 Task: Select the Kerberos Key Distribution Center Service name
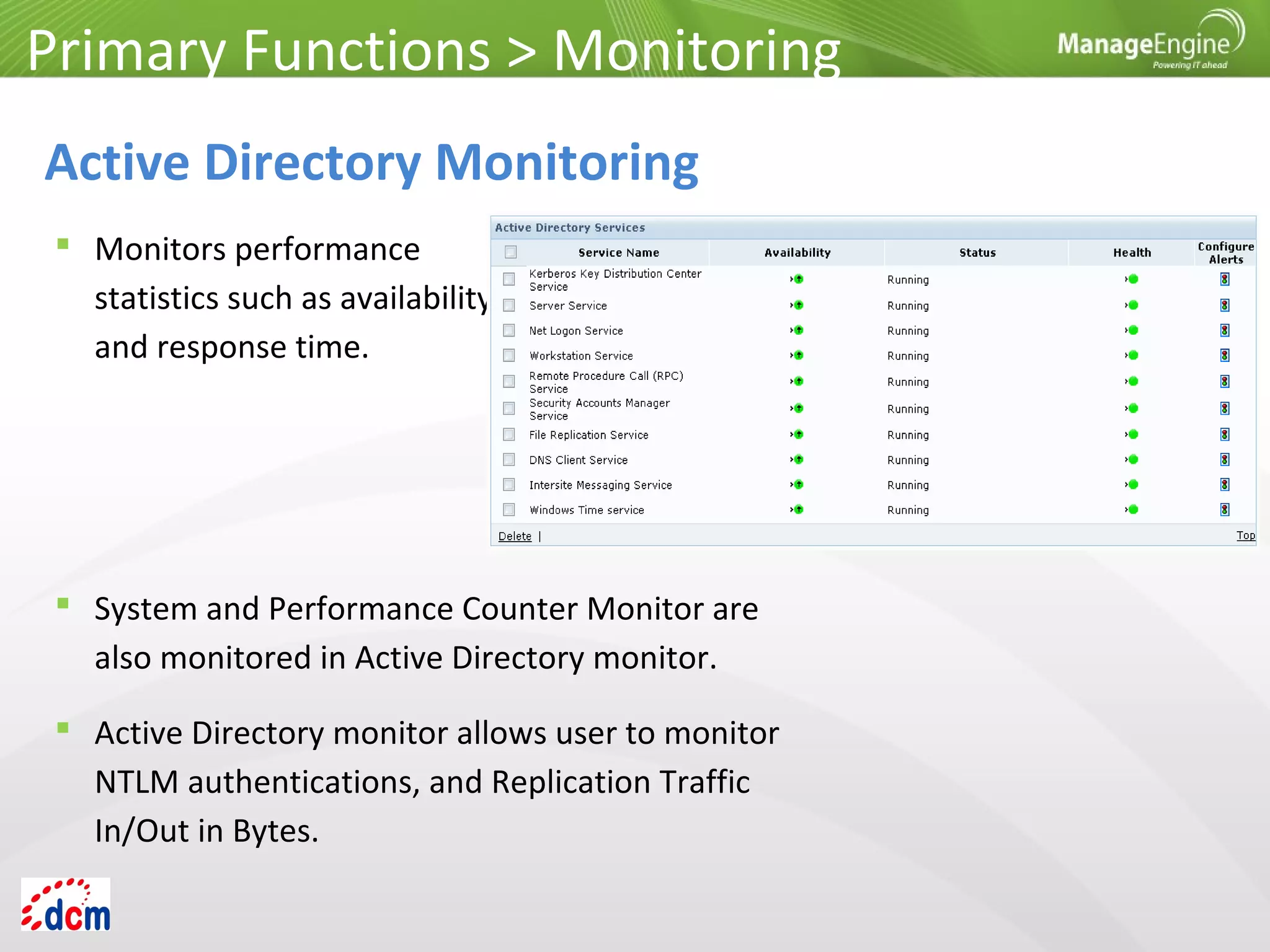pos(615,280)
